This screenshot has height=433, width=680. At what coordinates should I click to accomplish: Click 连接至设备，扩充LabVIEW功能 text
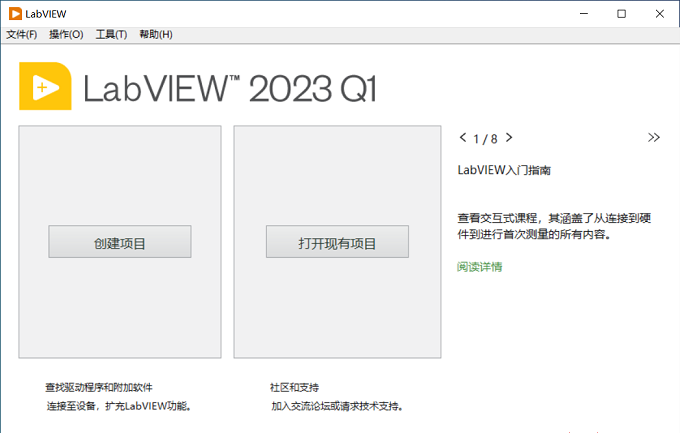click(x=119, y=406)
